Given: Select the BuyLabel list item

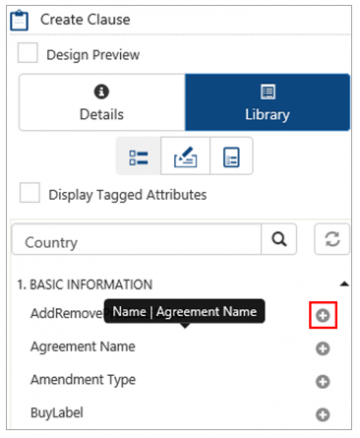Looking at the screenshot, I should pyautogui.click(x=57, y=413).
